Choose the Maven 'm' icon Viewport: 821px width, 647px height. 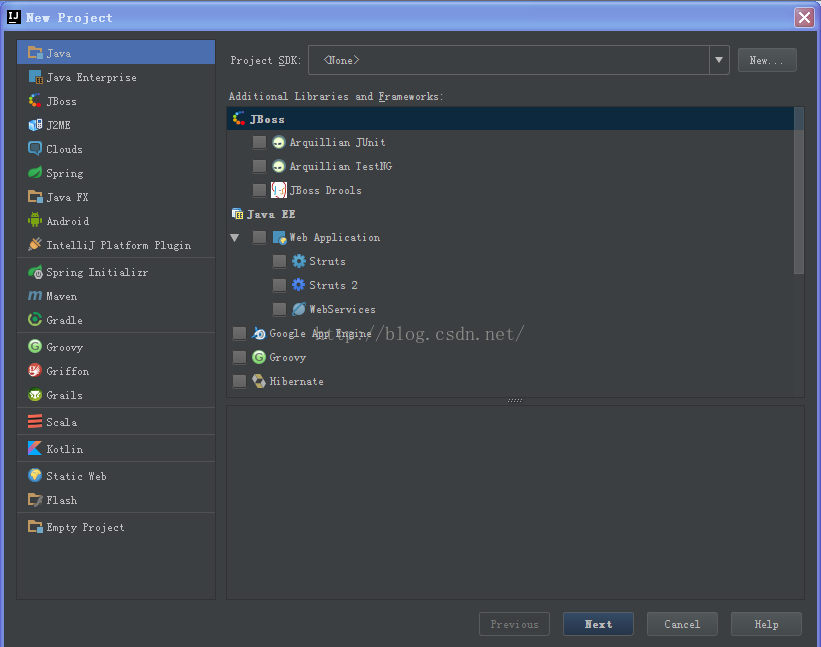35,296
